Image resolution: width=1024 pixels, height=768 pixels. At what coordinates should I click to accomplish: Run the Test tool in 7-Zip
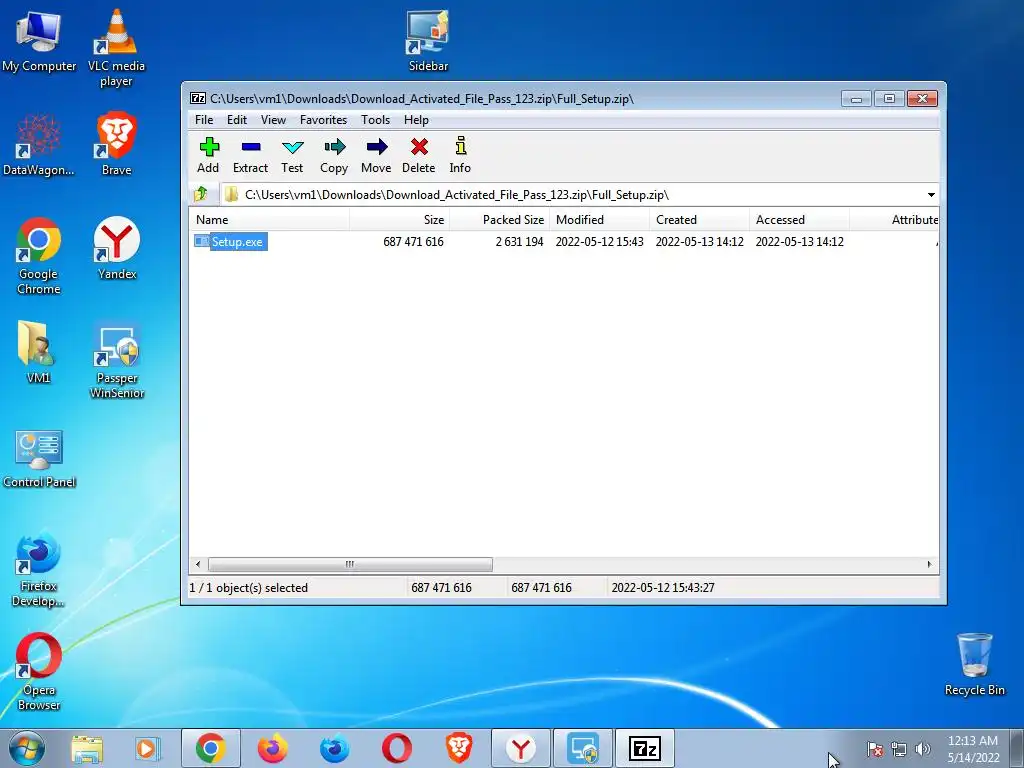coord(292,155)
